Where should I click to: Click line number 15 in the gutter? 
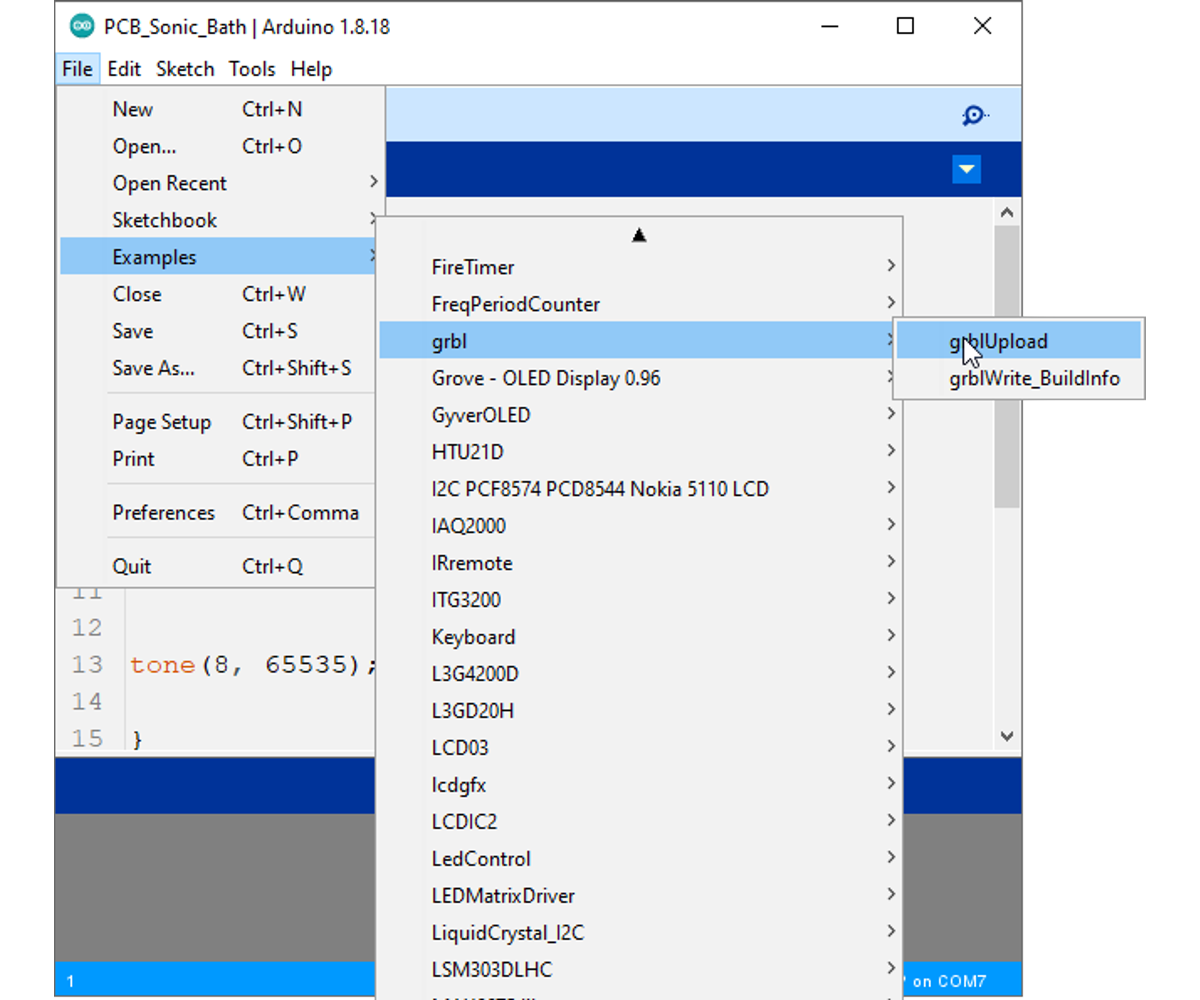pos(87,739)
